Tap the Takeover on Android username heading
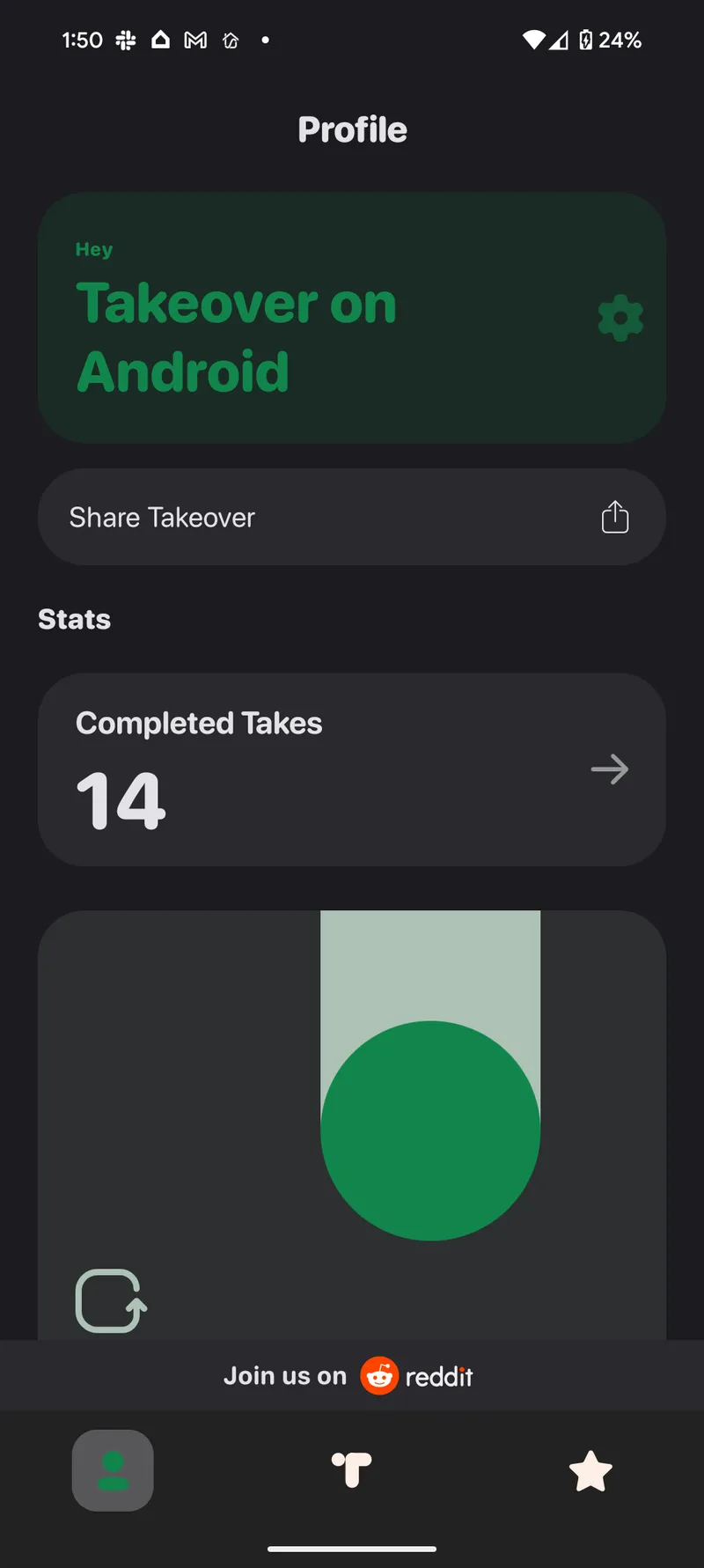 coord(236,337)
